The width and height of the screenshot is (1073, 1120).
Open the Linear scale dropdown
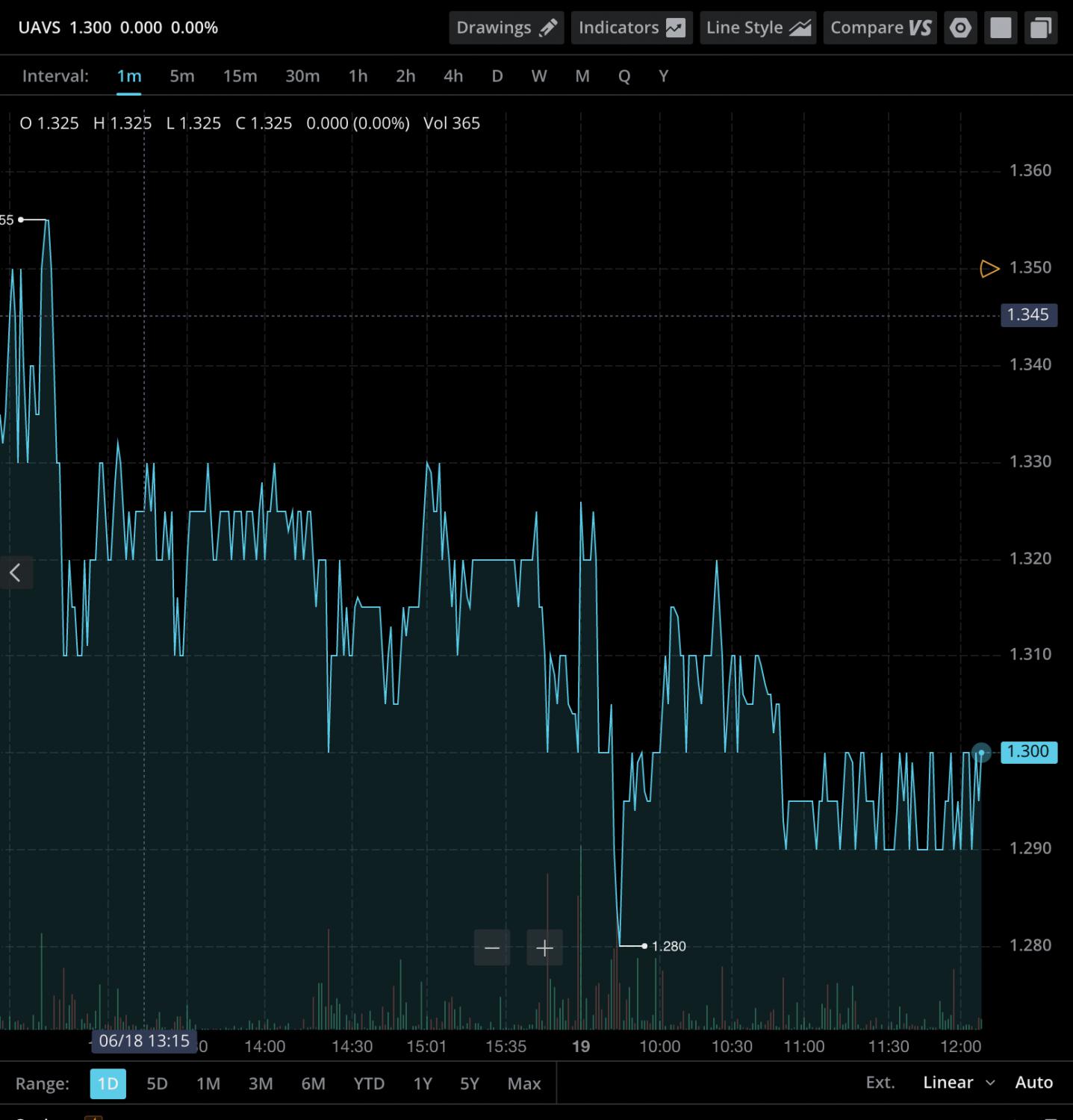point(958,1083)
